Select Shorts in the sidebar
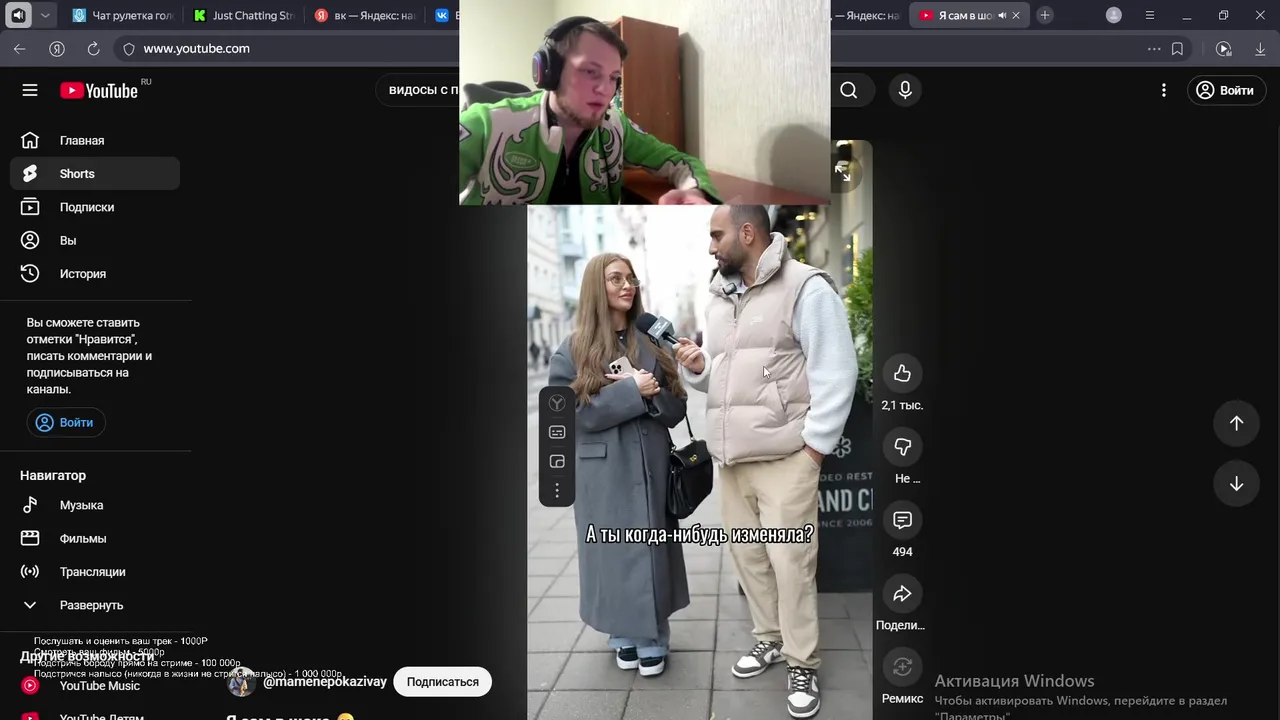This screenshot has height=720, width=1280. coord(95,174)
